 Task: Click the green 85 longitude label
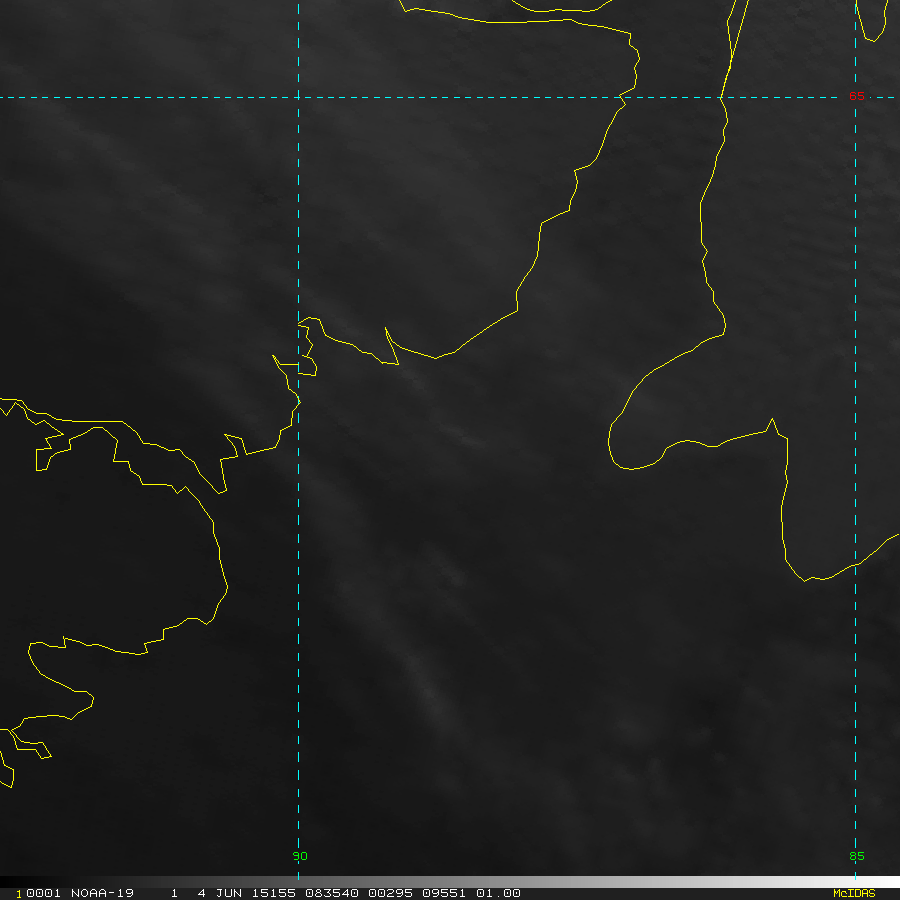click(856, 856)
